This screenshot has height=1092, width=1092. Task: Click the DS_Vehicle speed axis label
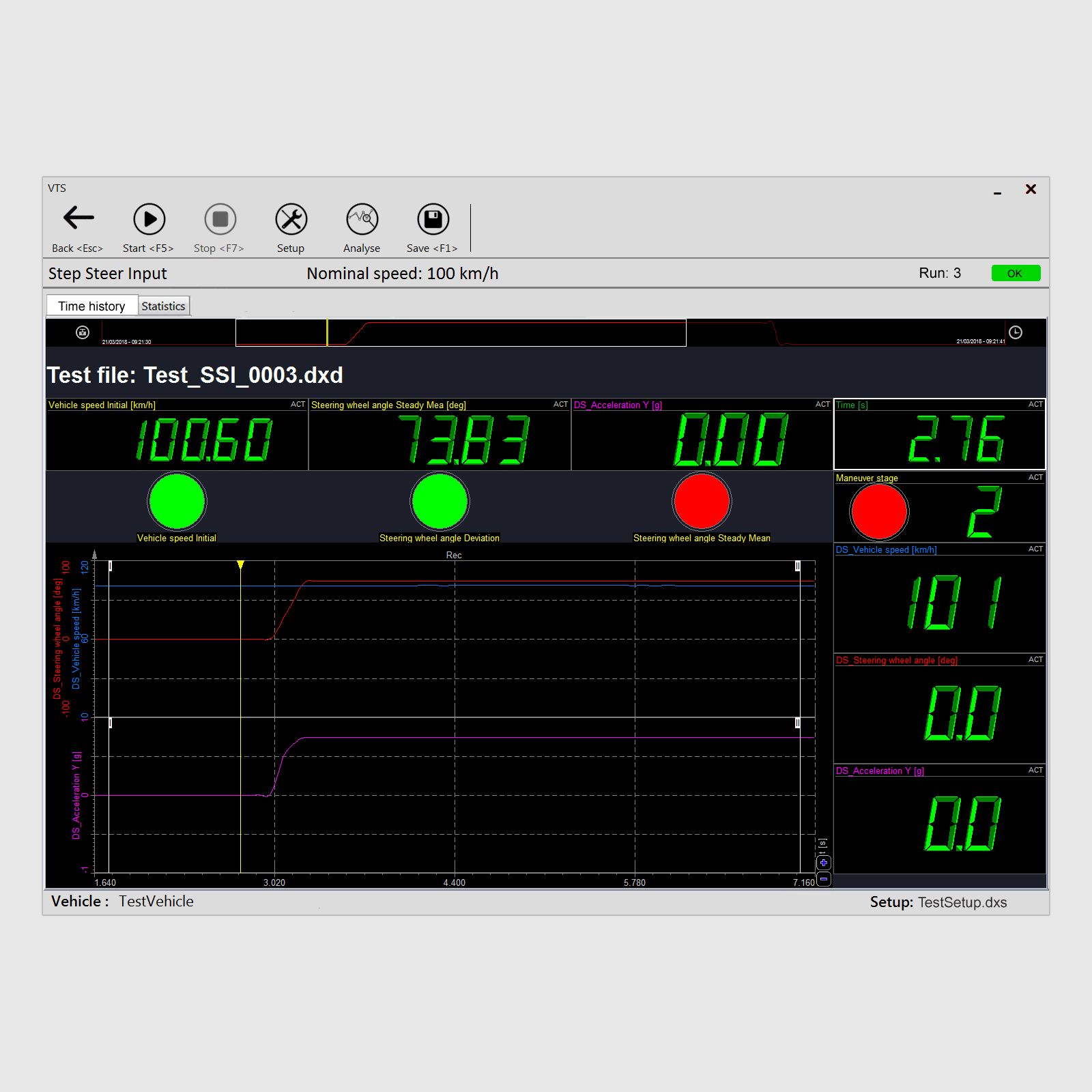click(76, 639)
